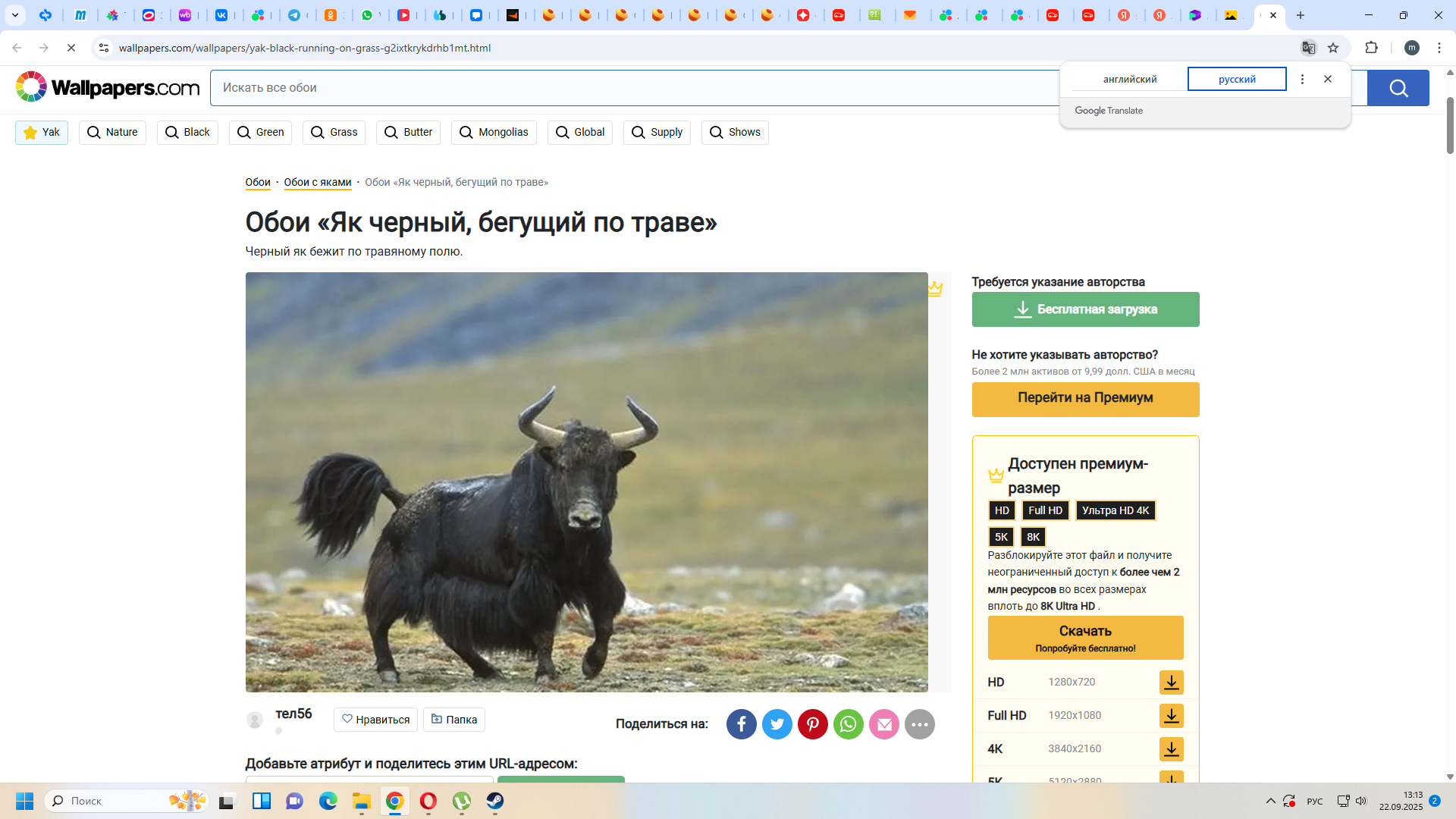Switch translation to английский tab

1129,79
